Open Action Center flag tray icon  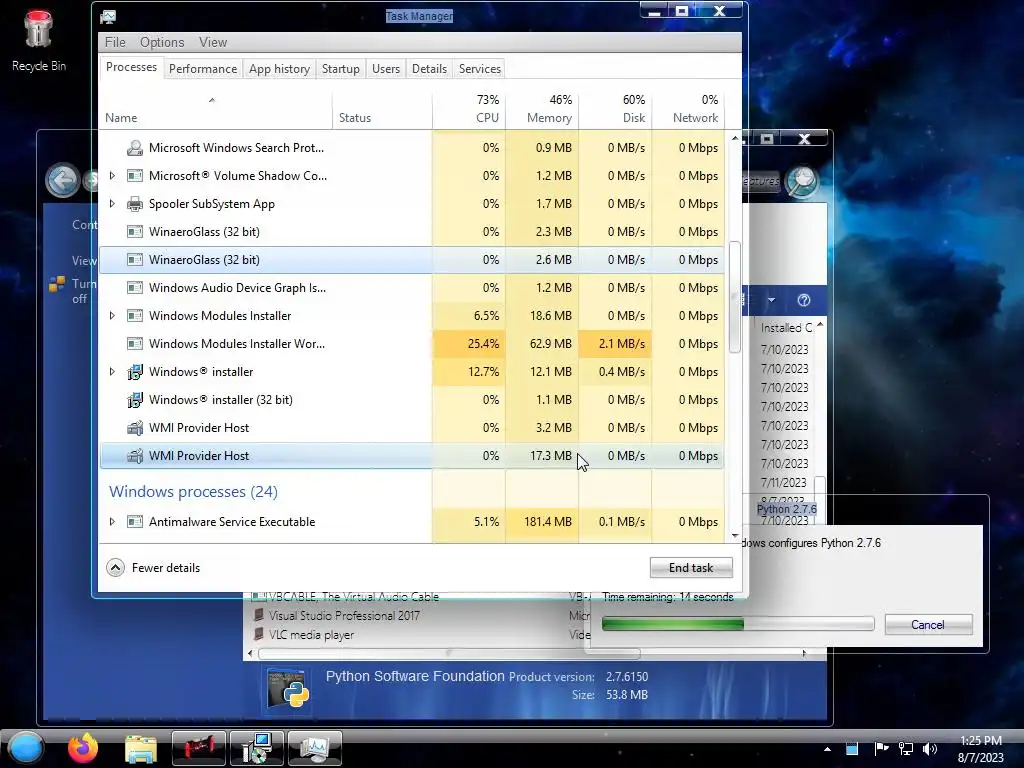tap(881, 748)
